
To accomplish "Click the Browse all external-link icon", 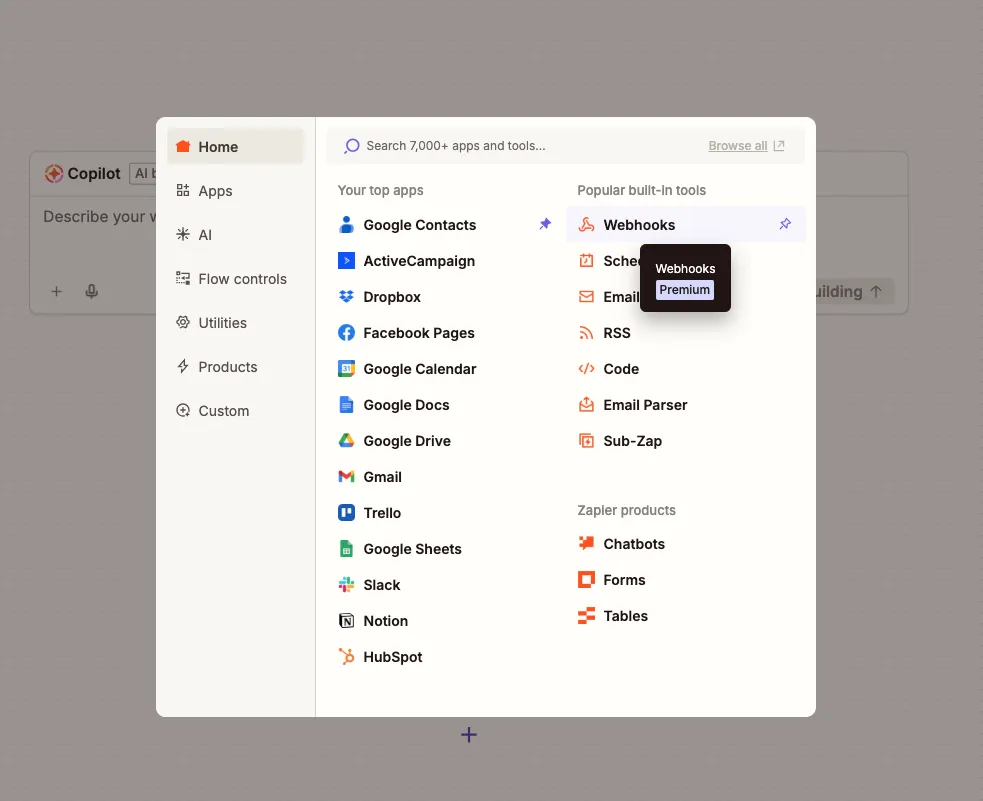I will point(779,145).
